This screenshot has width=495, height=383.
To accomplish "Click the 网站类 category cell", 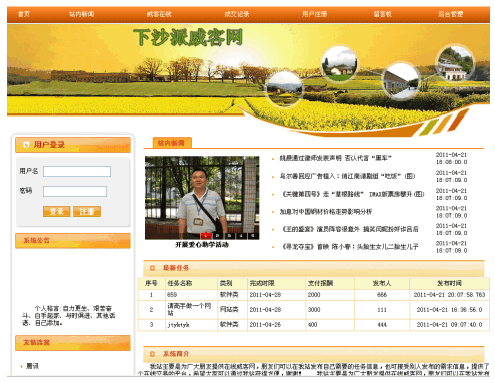I will pos(229,309).
